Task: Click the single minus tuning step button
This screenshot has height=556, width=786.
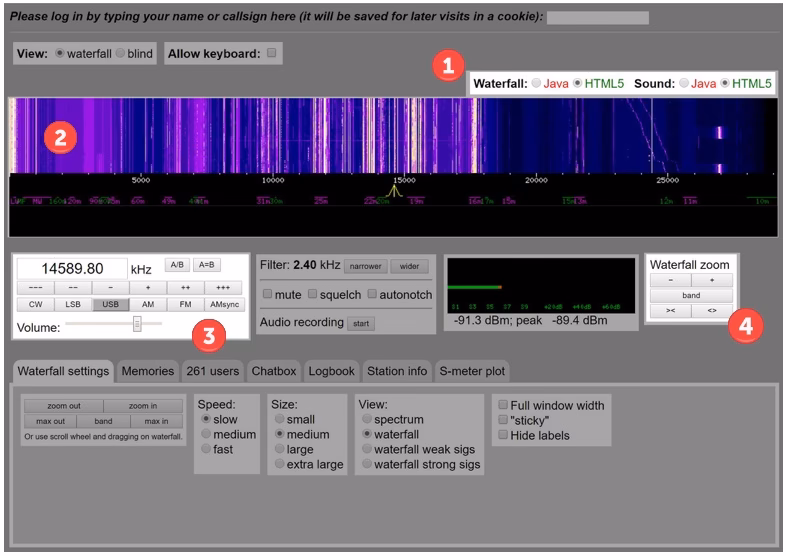Action: [111, 288]
